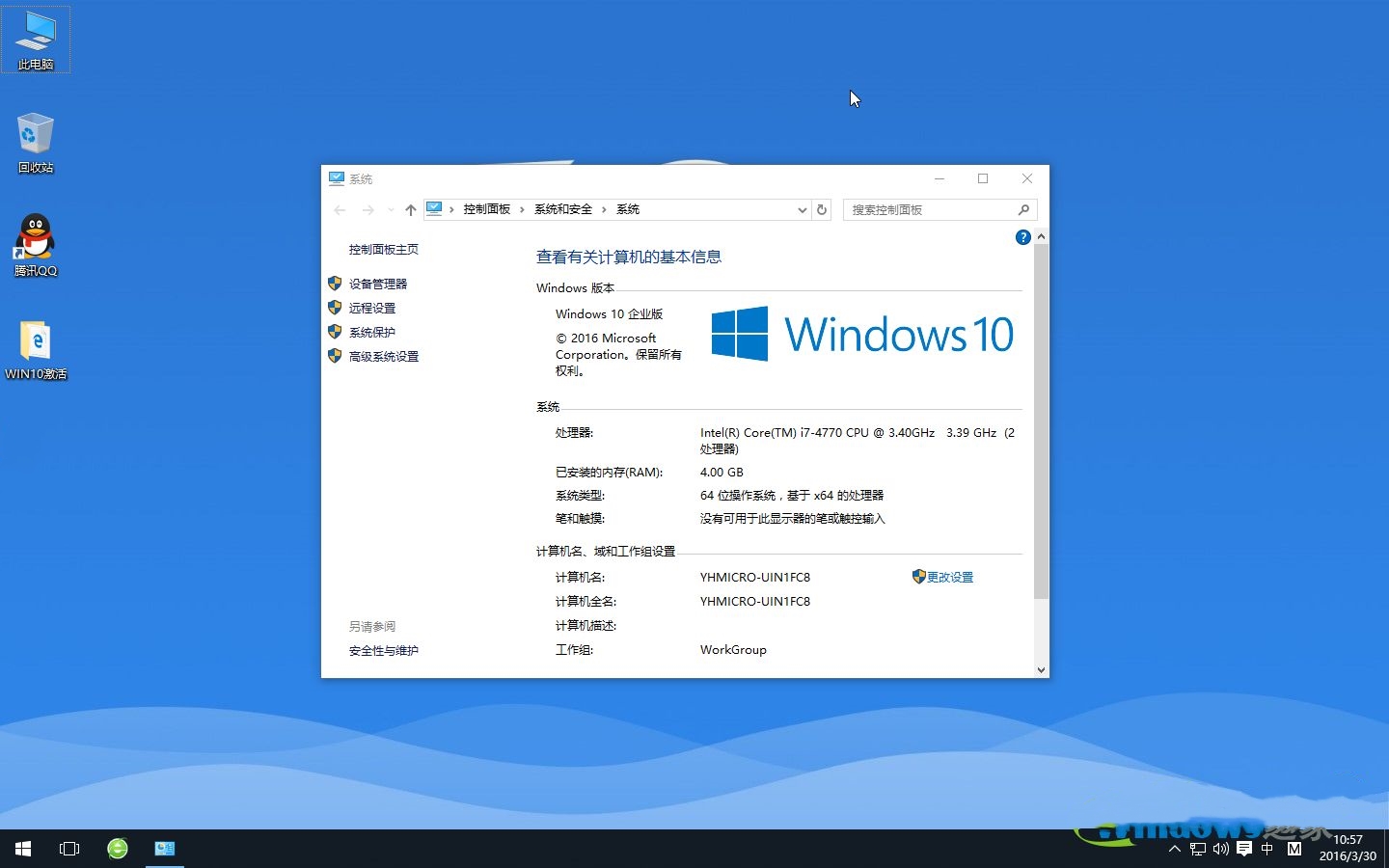
Task: Click the 更改设置 link
Action: click(x=950, y=577)
